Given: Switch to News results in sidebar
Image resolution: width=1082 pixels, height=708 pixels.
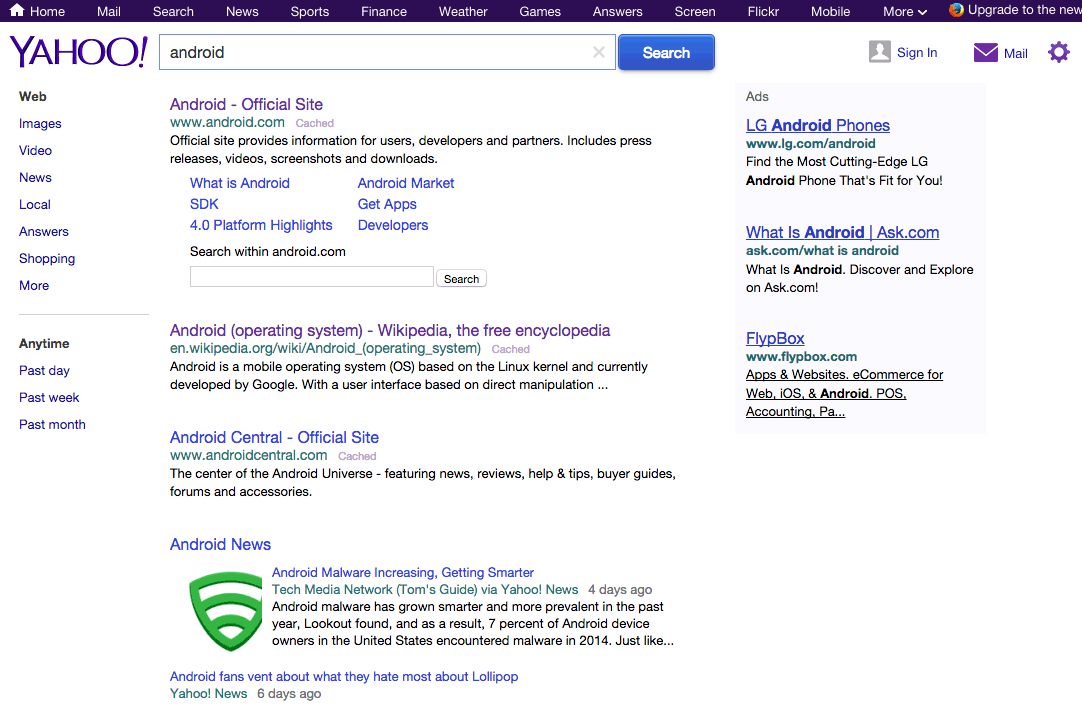Looking at the screenshot, I should (x=35, y=177).
